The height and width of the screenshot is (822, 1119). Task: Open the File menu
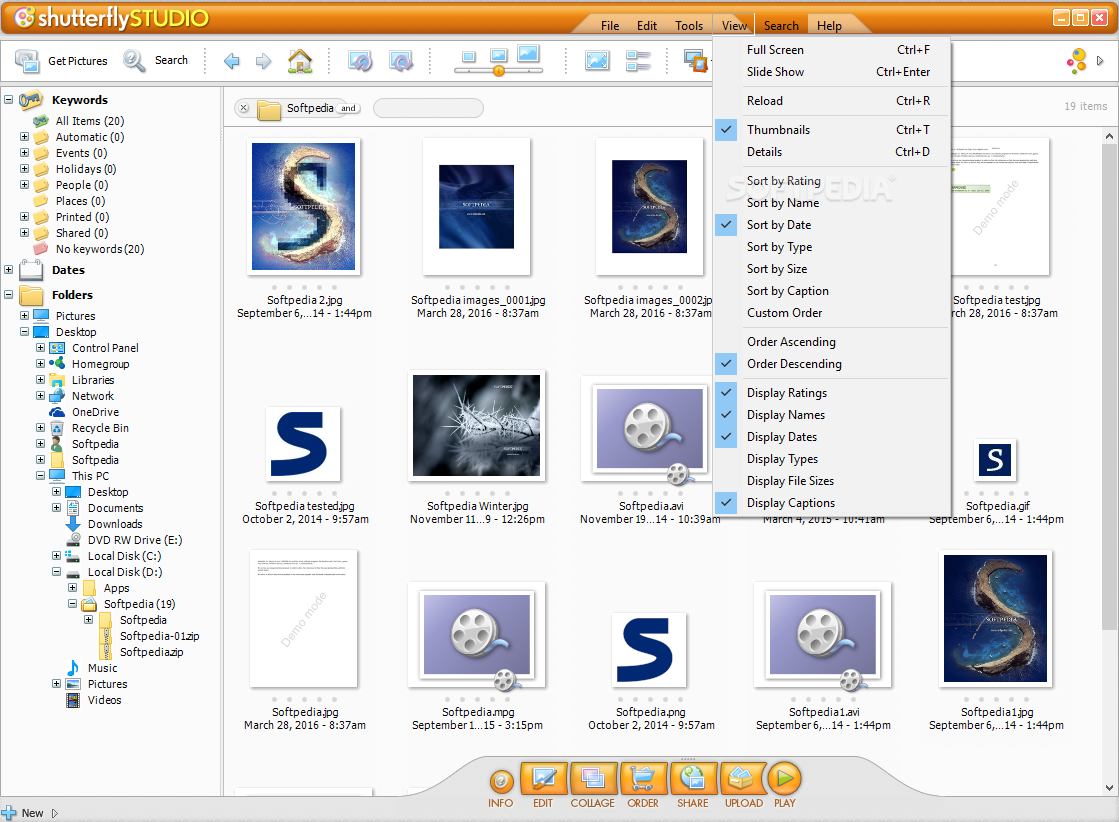tap(609, 26)
